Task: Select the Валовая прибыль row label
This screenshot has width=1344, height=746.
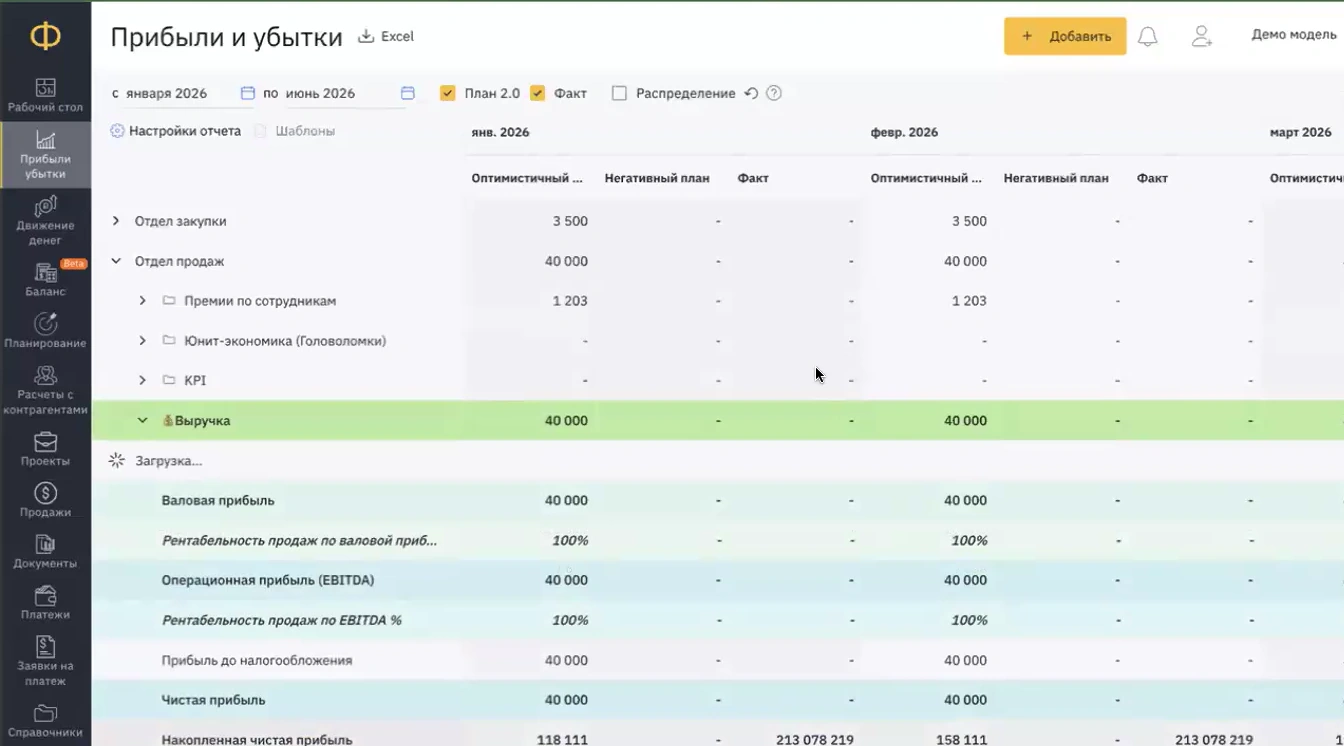Action: click(218, 501)
